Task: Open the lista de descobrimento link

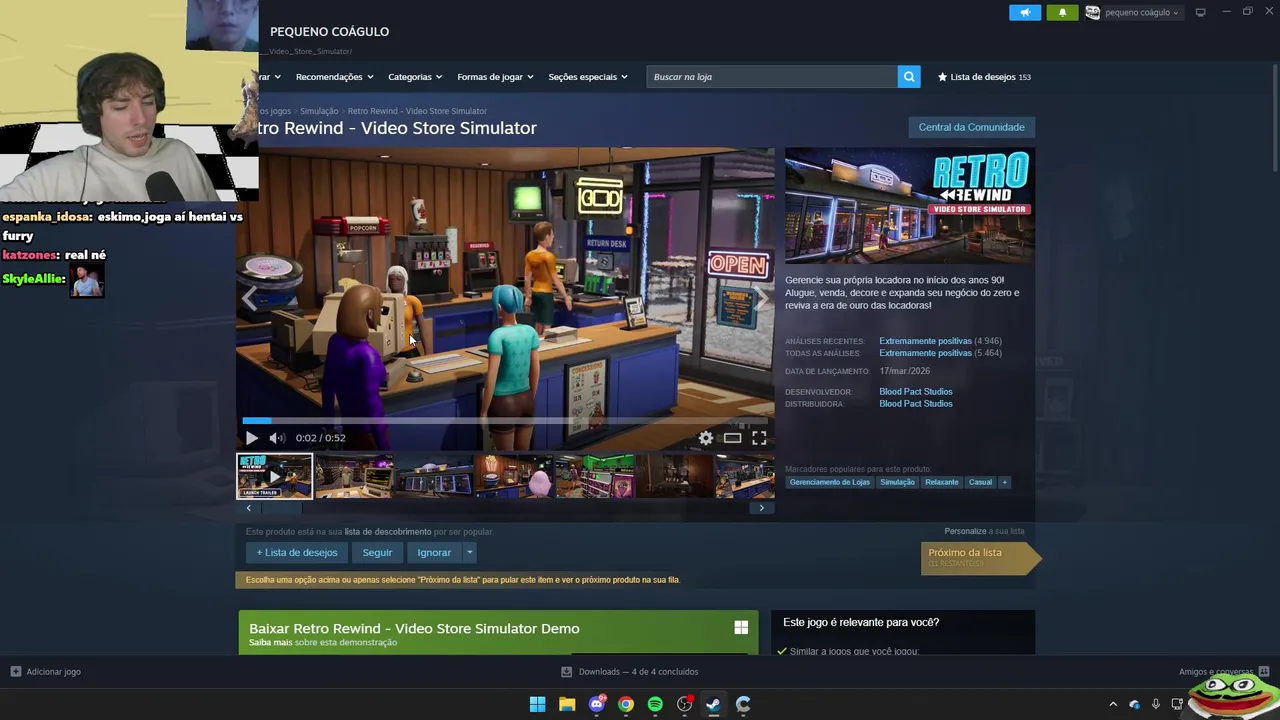Action: pyautogui.click(x=388, y=532)
